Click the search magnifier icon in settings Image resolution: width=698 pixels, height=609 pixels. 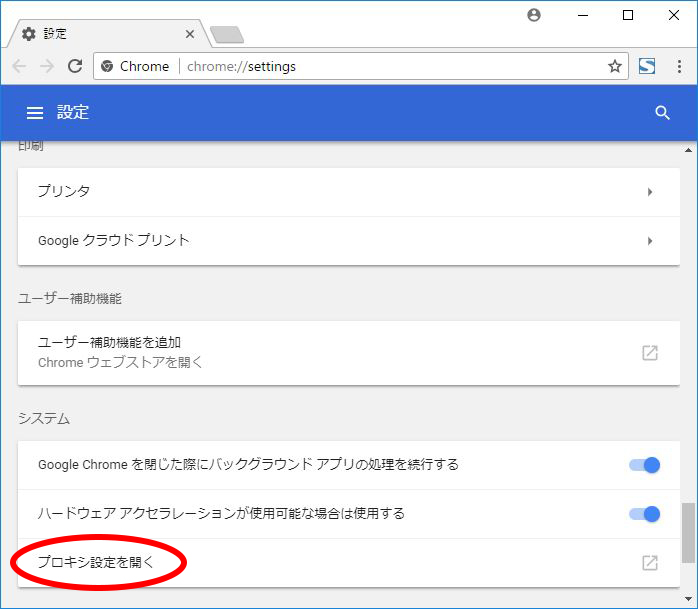click(x=662, y=113)
